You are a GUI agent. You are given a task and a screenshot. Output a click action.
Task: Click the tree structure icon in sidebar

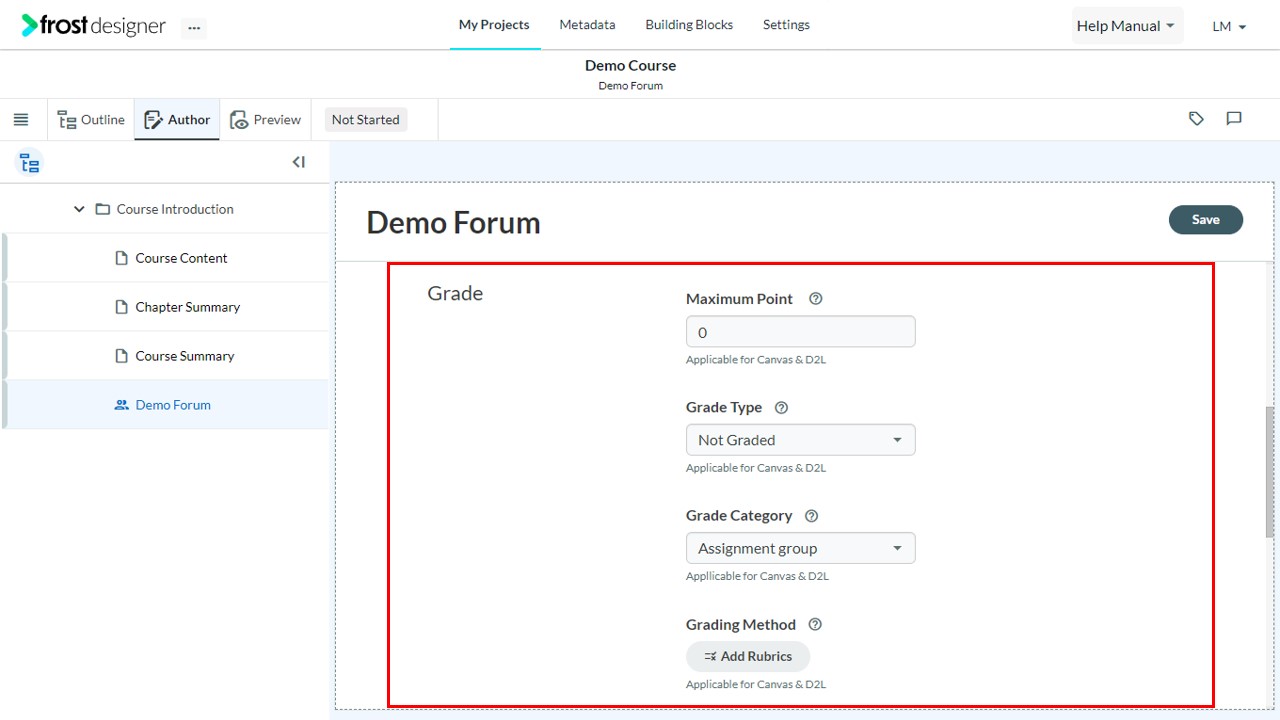coord(30,163)
